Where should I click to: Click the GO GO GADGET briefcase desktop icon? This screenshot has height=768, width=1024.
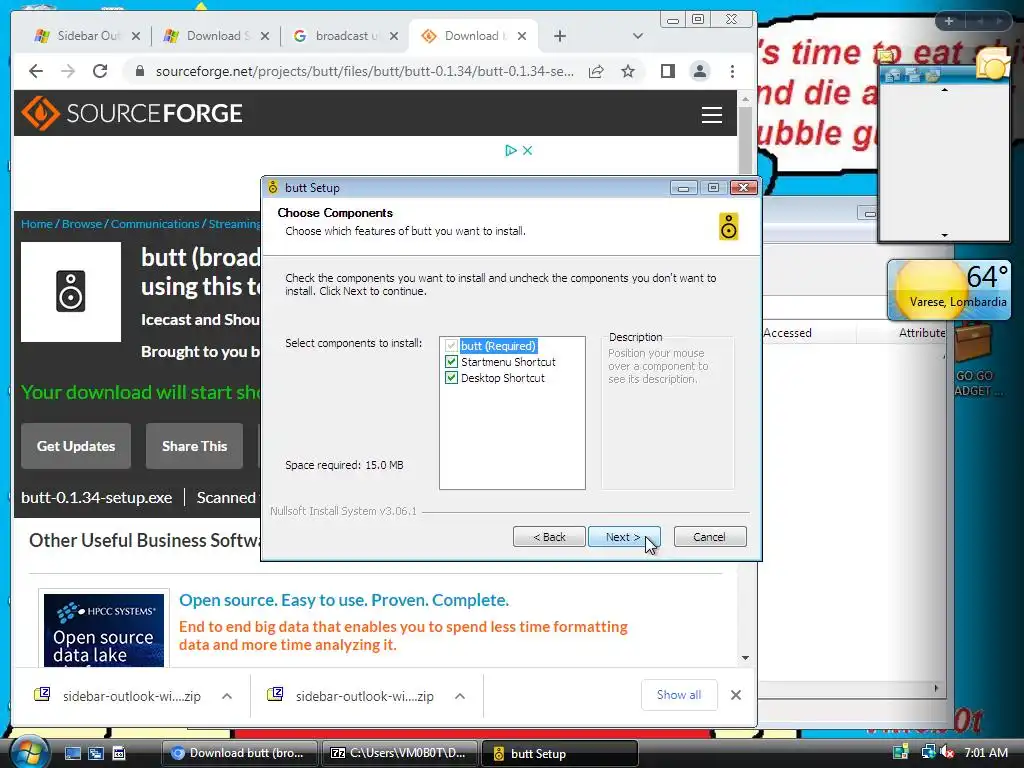tap(973, 360)
